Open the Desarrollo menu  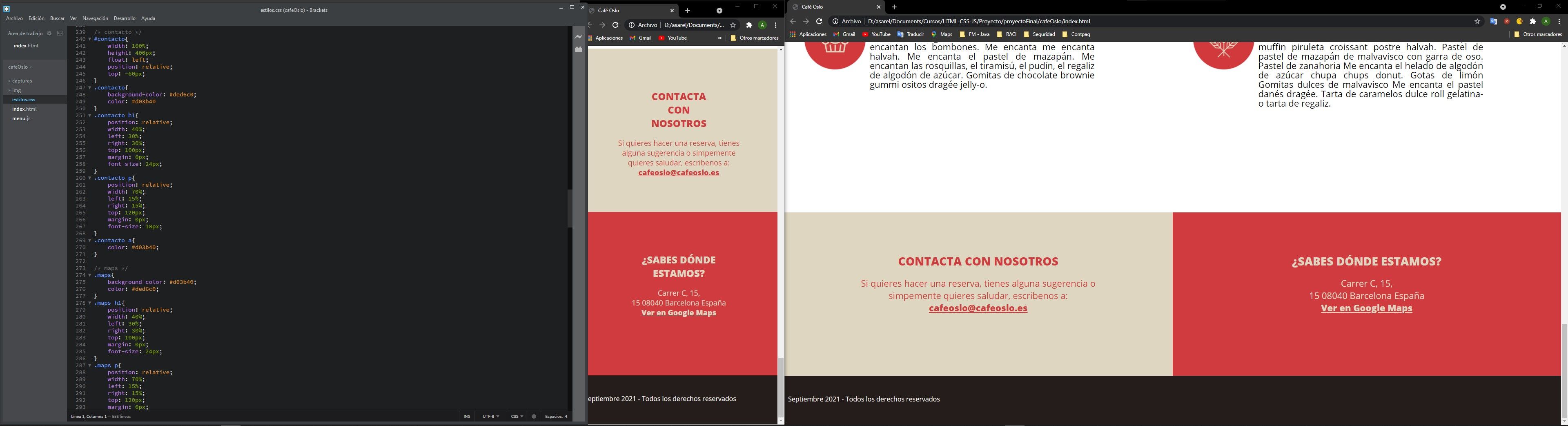click(x=125, y=19)
